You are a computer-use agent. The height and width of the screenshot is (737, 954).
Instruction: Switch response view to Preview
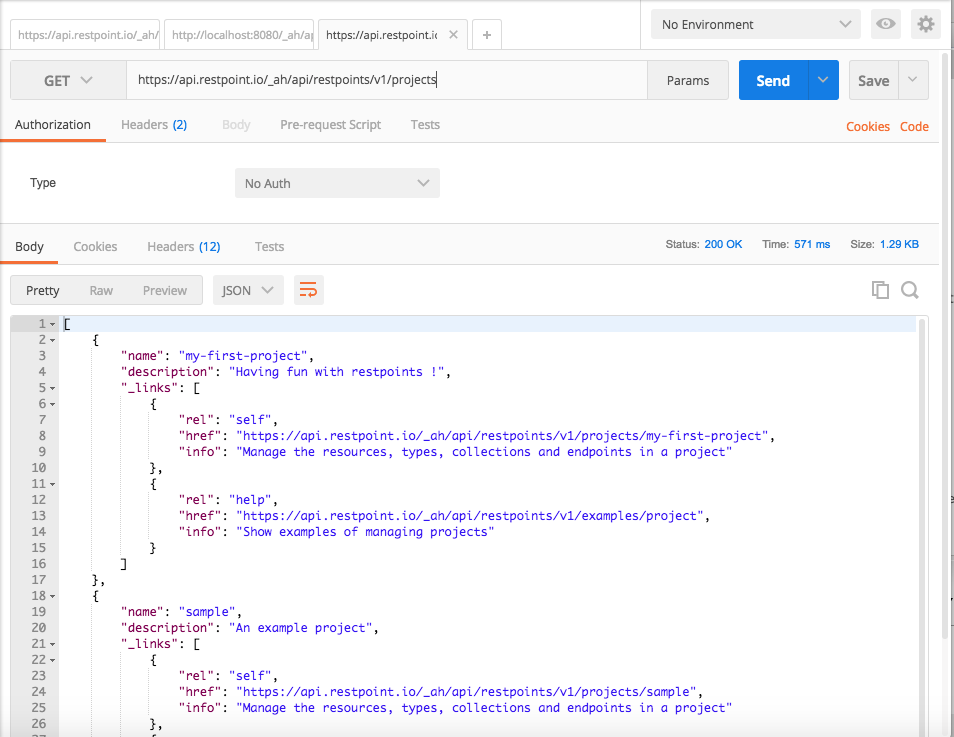coord(165,290)
